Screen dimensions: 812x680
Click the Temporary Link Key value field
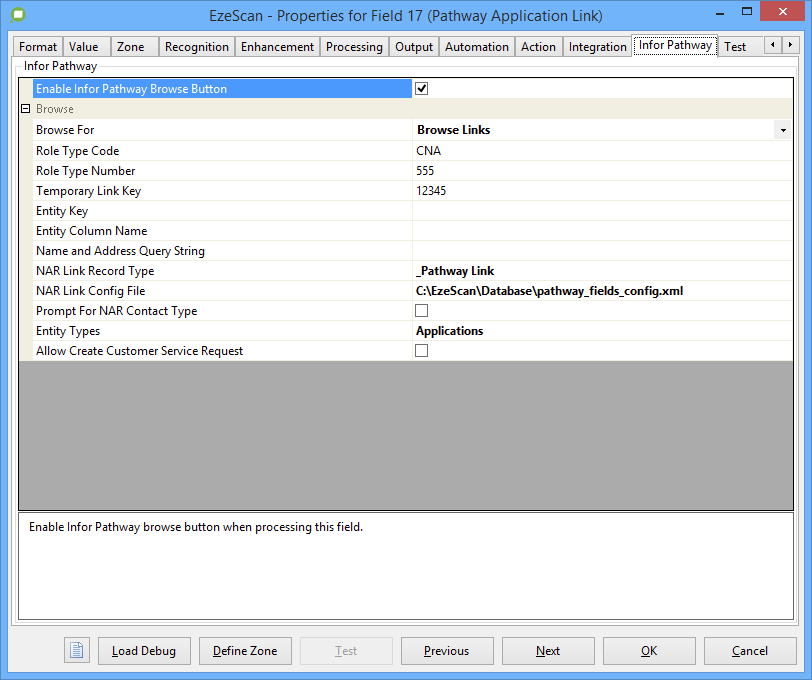pyautogui.click(x=600, y=191)
